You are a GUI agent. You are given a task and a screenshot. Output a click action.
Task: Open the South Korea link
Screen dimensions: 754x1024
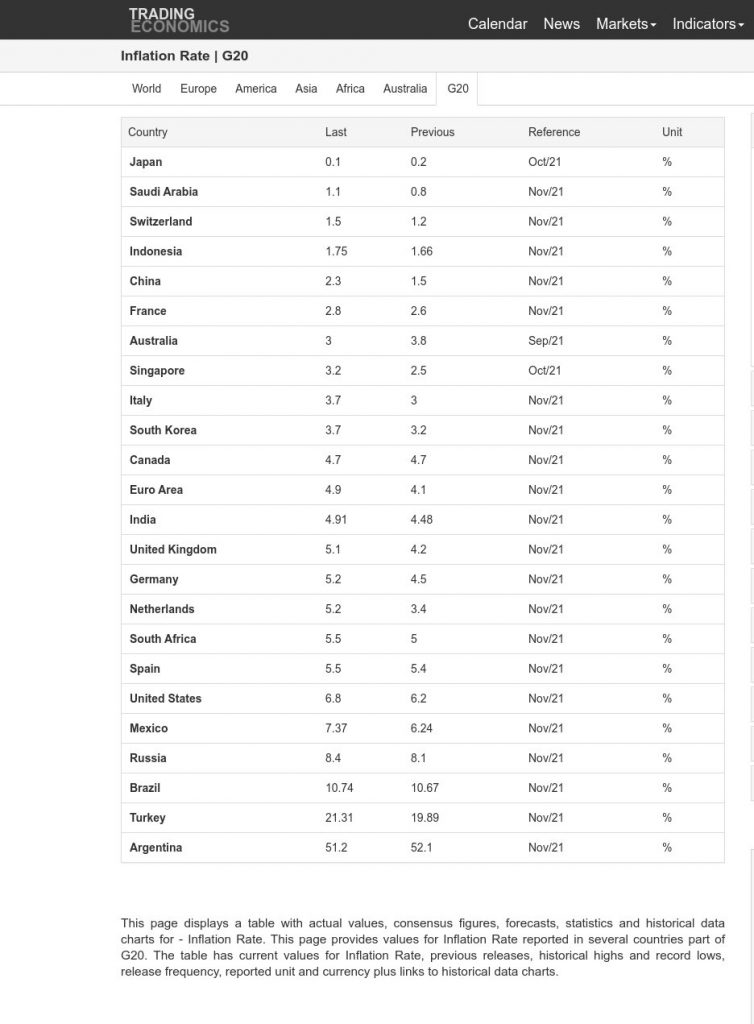coord(163,430)
